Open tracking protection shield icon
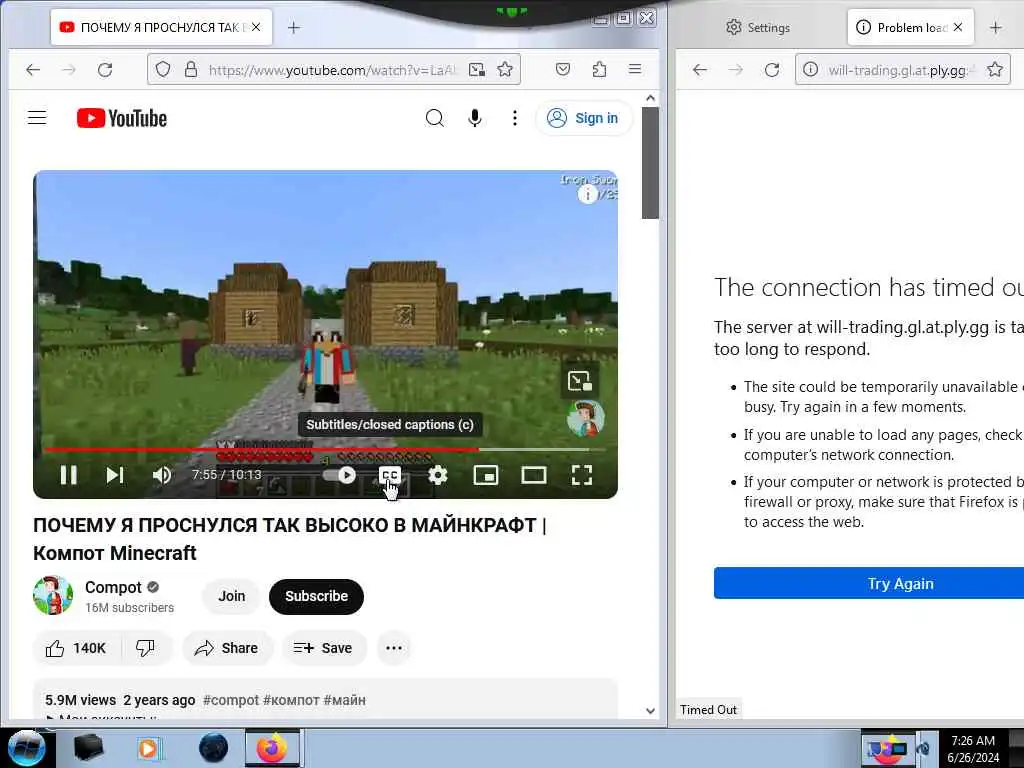 point(163,69)
